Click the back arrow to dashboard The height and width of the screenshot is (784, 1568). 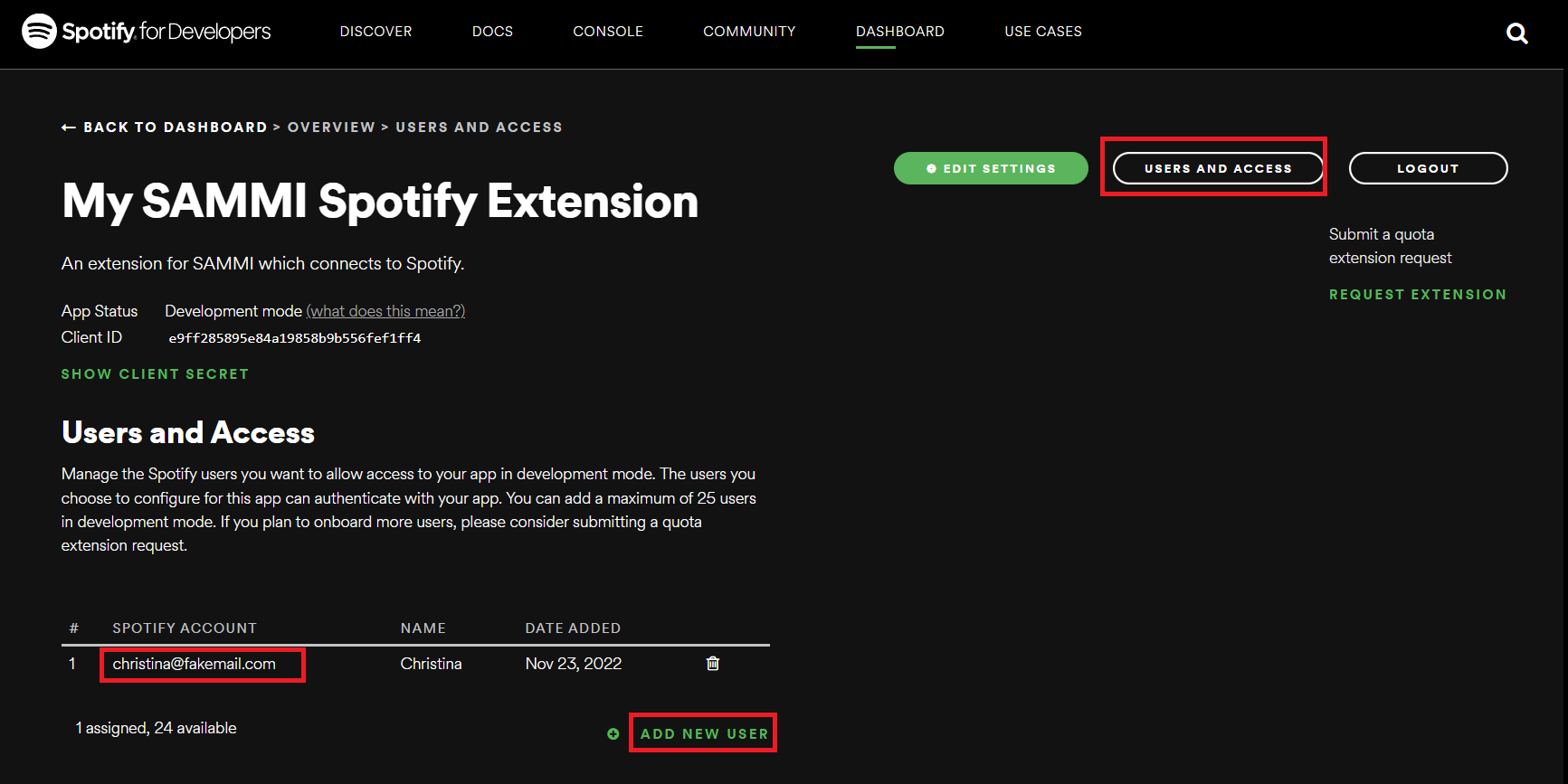pyautogui.click(x=69, y=128)
